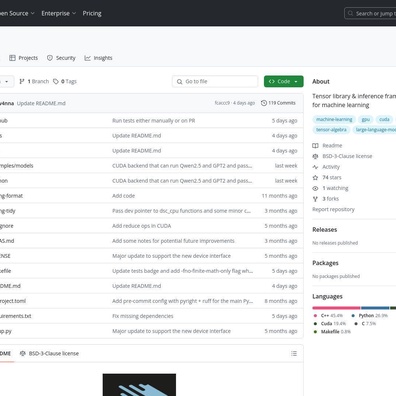396x396 pixels.
Task: Open the pyproject.toml file
Action: (13, 301)
